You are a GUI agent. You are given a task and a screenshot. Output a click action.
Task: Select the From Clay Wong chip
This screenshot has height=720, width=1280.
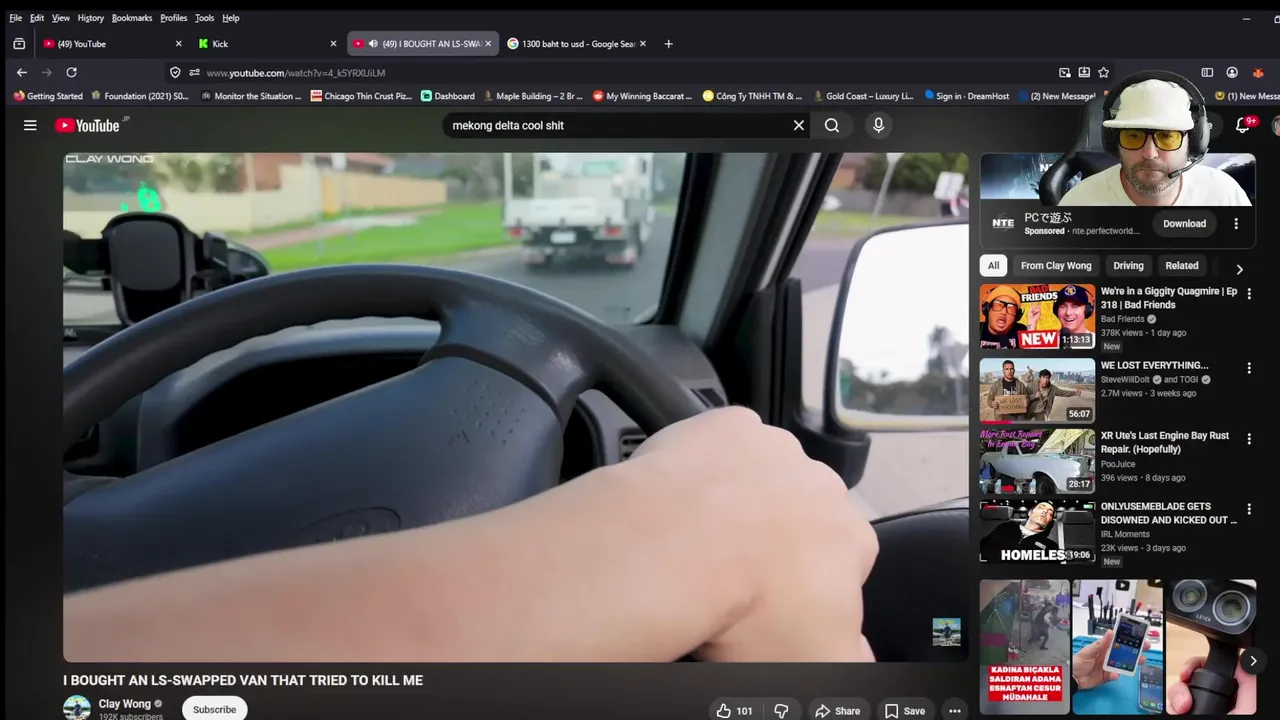tap(1056, 266)
